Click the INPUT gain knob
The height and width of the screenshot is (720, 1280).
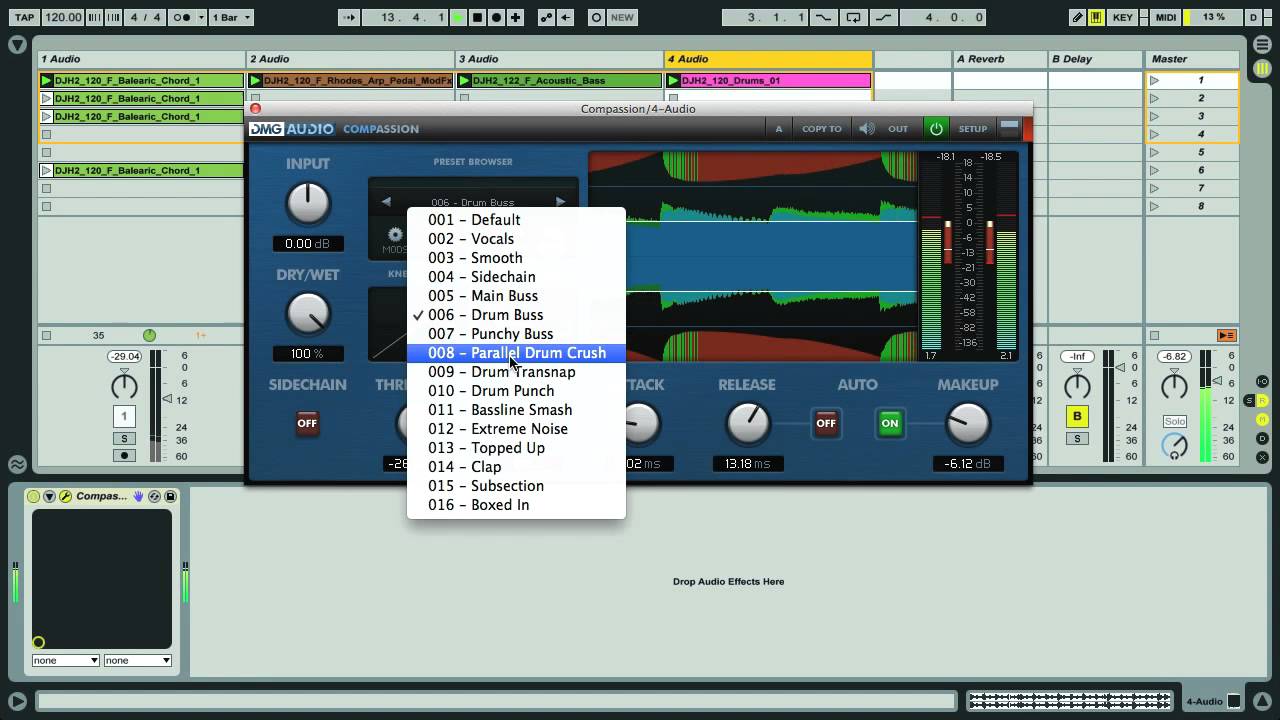pyautogui.click(x=308, y=203)
